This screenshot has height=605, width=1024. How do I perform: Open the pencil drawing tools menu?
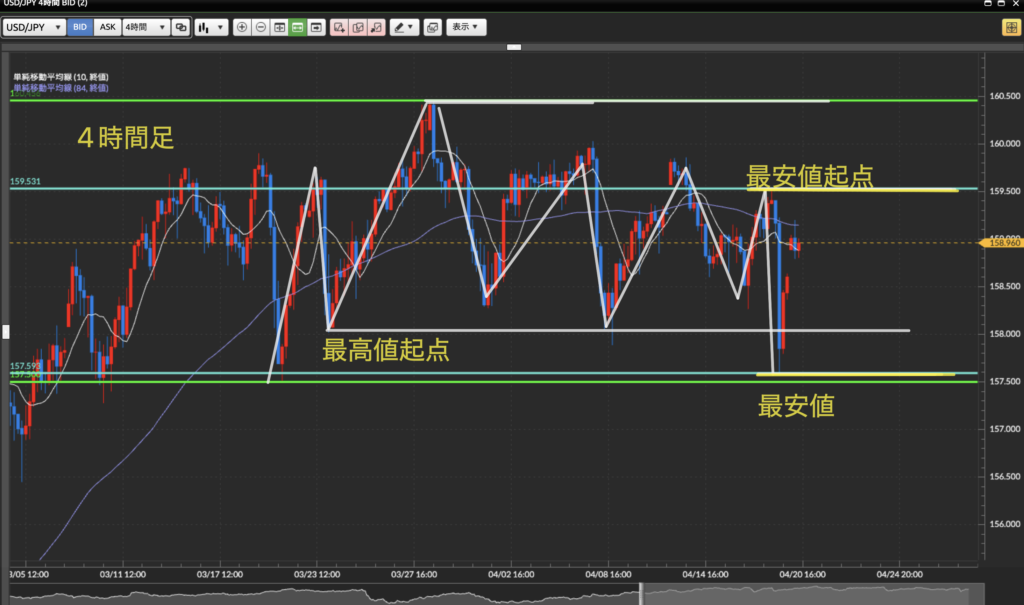(404, 27)
